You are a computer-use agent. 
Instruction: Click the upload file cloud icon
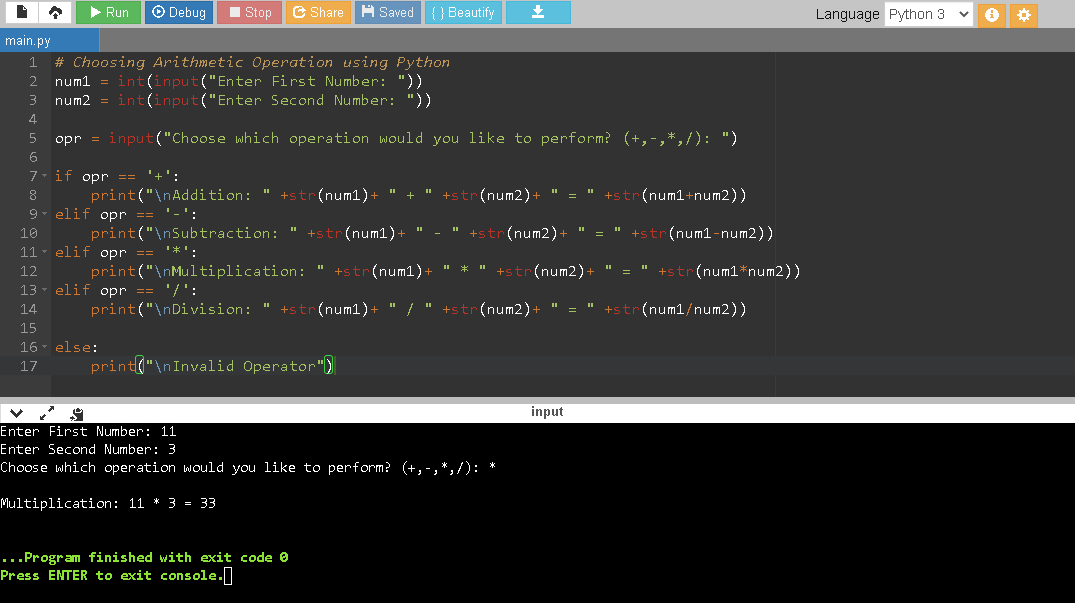pyautogui.click(x=56, y=12)
